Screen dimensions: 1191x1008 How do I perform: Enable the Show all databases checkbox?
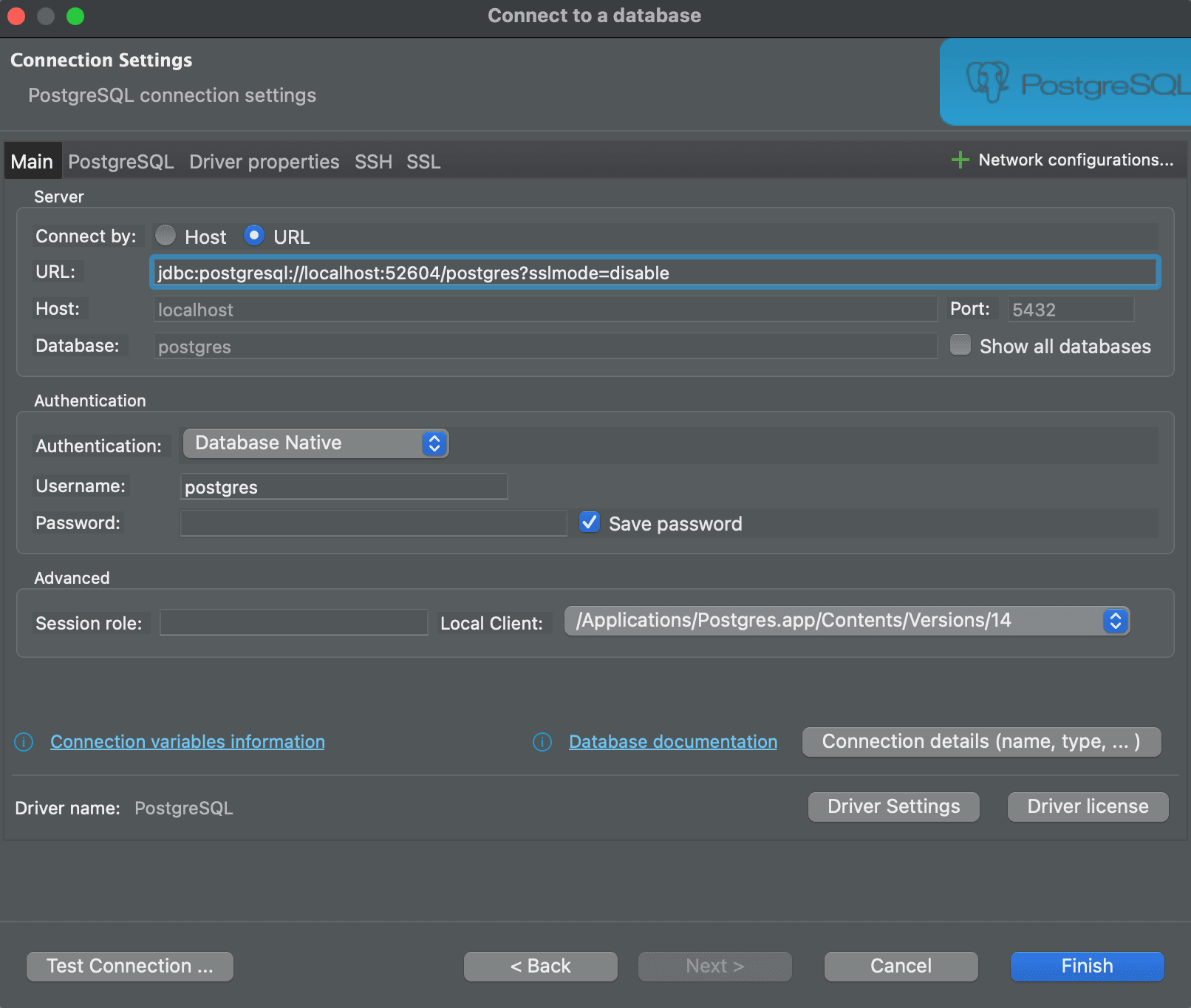(960, 345)
